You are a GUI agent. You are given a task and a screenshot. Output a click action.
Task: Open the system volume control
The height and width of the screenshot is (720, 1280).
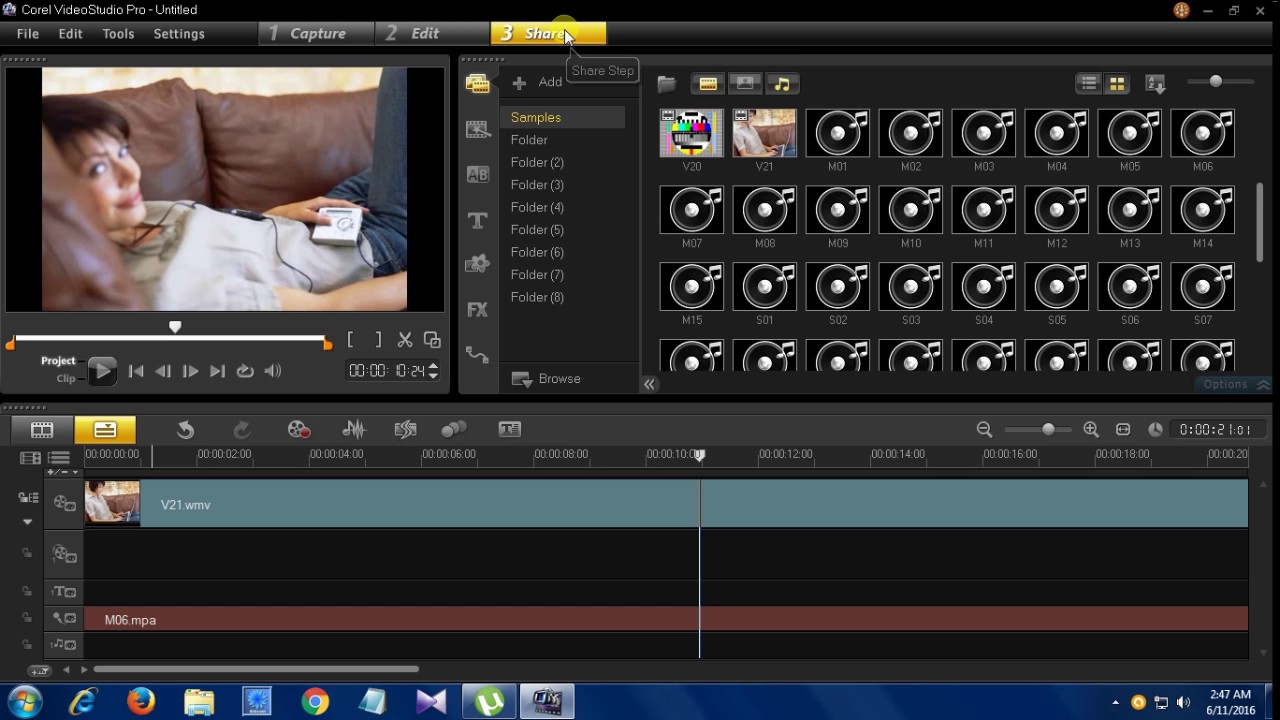[x=272, y=371]
